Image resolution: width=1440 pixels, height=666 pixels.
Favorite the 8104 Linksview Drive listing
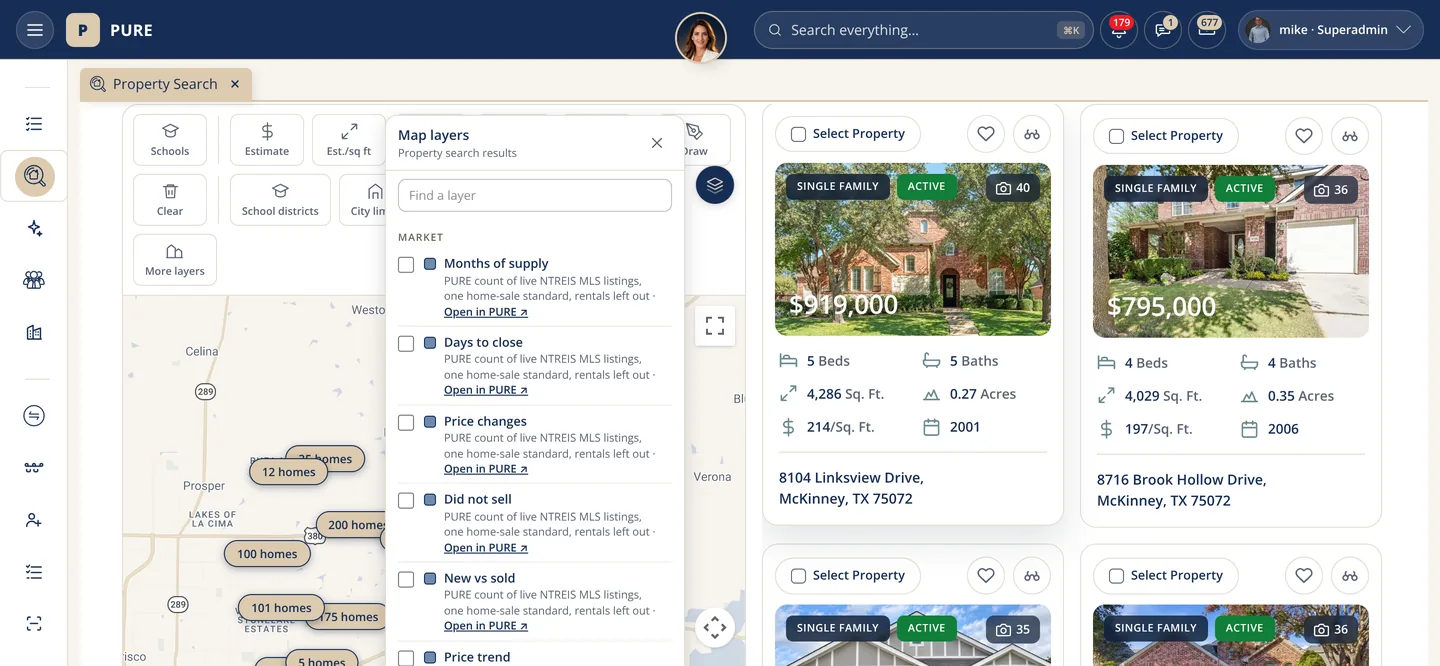tap(986, 133)
